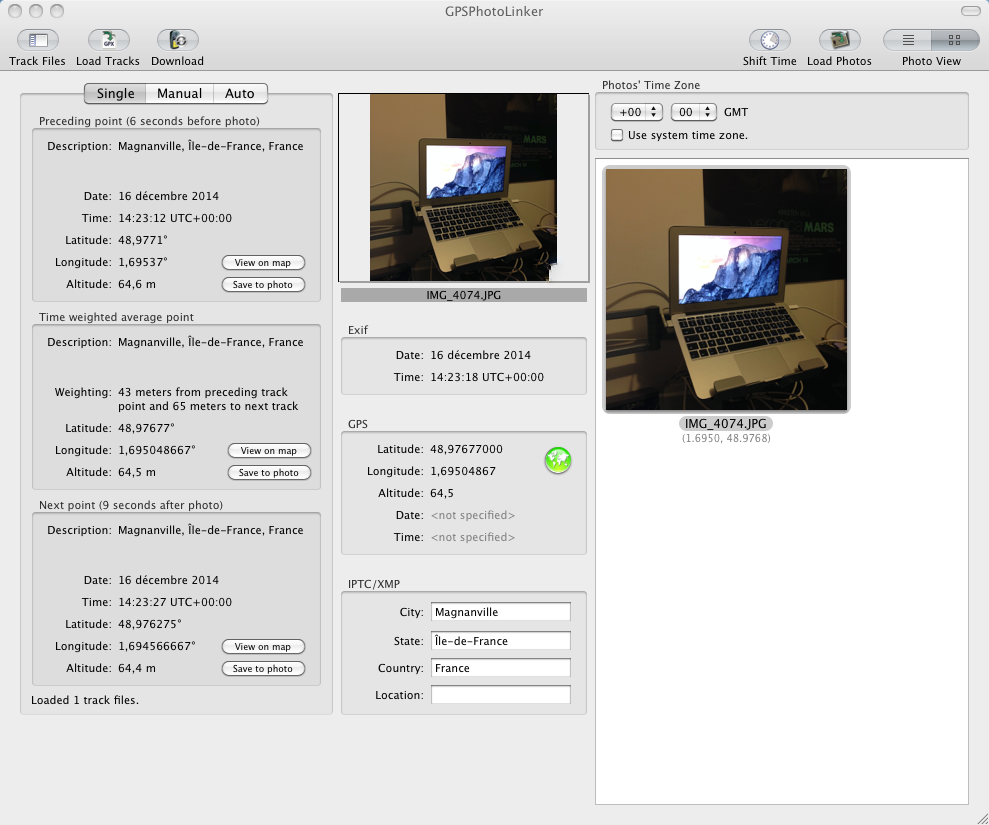989x825 pixels.
Task: Click the State field with Île-de-France
Action: [501, 641]
